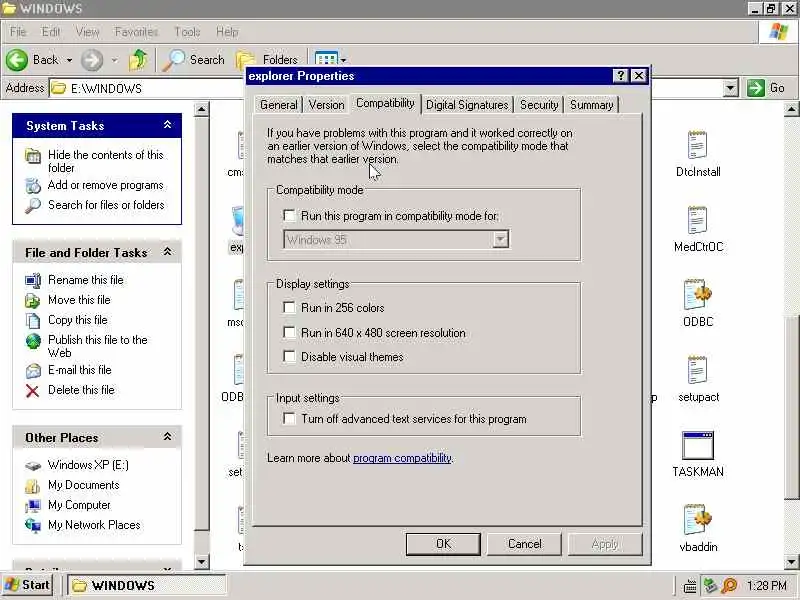Select the setupact file icon
Viewport: 800px width, 600px height.
point(697,369)
